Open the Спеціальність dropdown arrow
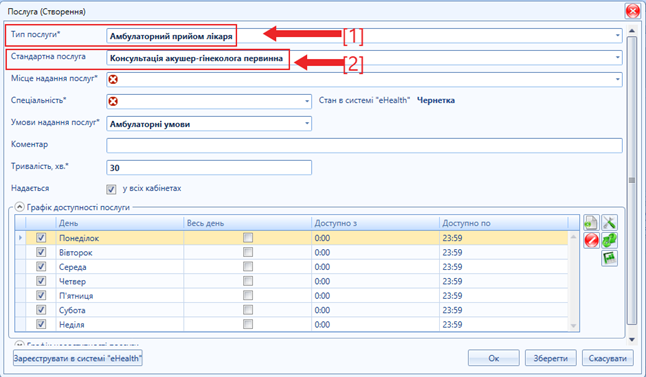The image size is (646, 377). pyautogui.click(x=307, y=101)
